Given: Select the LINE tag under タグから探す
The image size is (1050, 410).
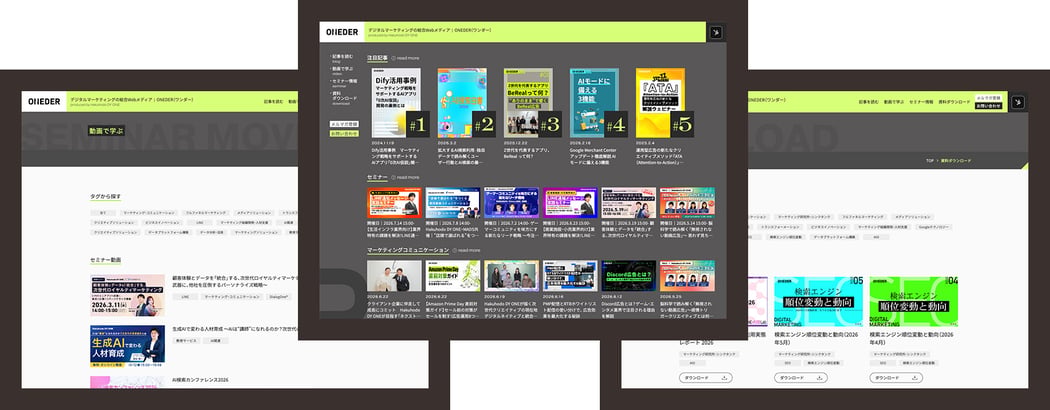Looking at the screenshot, I should (200, 222).
